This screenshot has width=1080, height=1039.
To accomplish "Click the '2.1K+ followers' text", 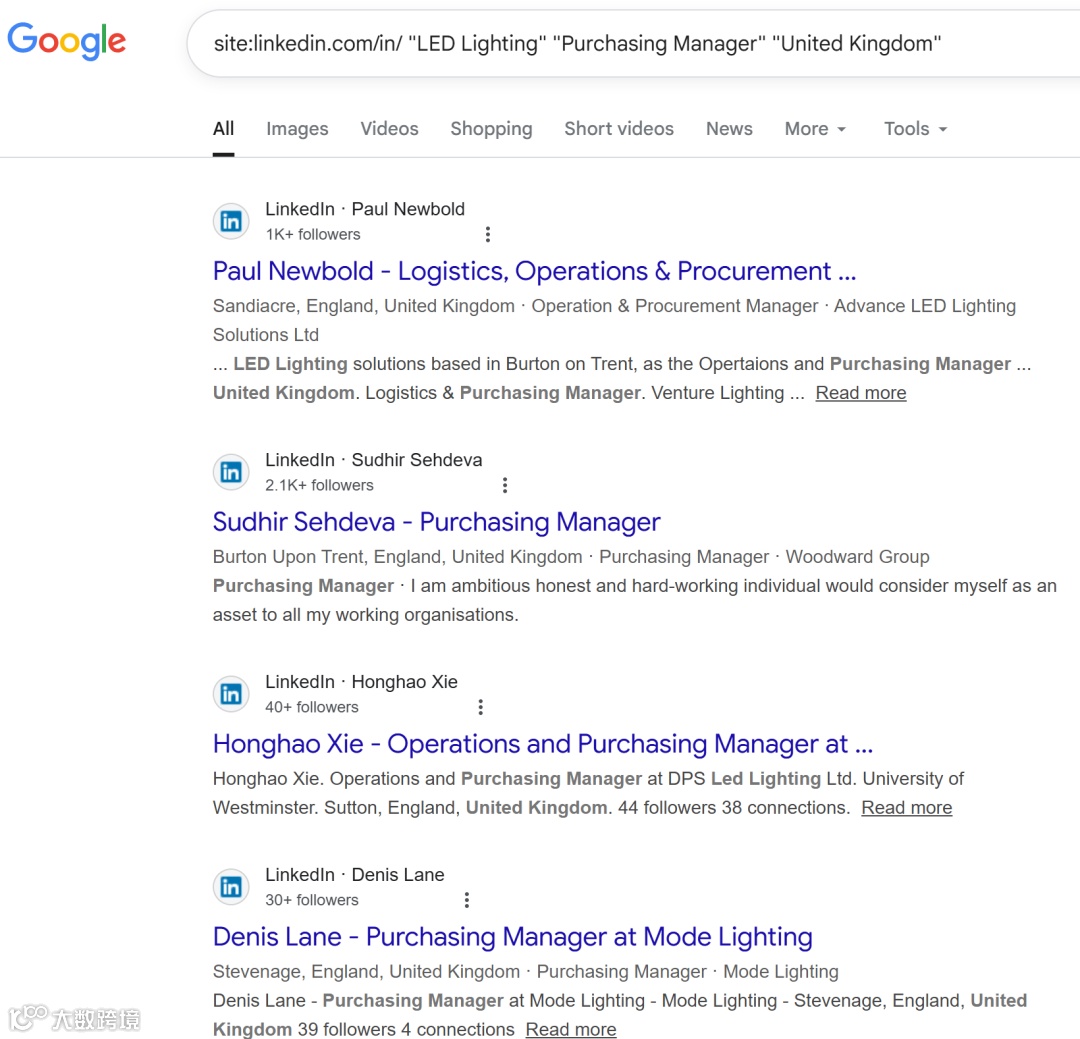I will tap(320, 485).
